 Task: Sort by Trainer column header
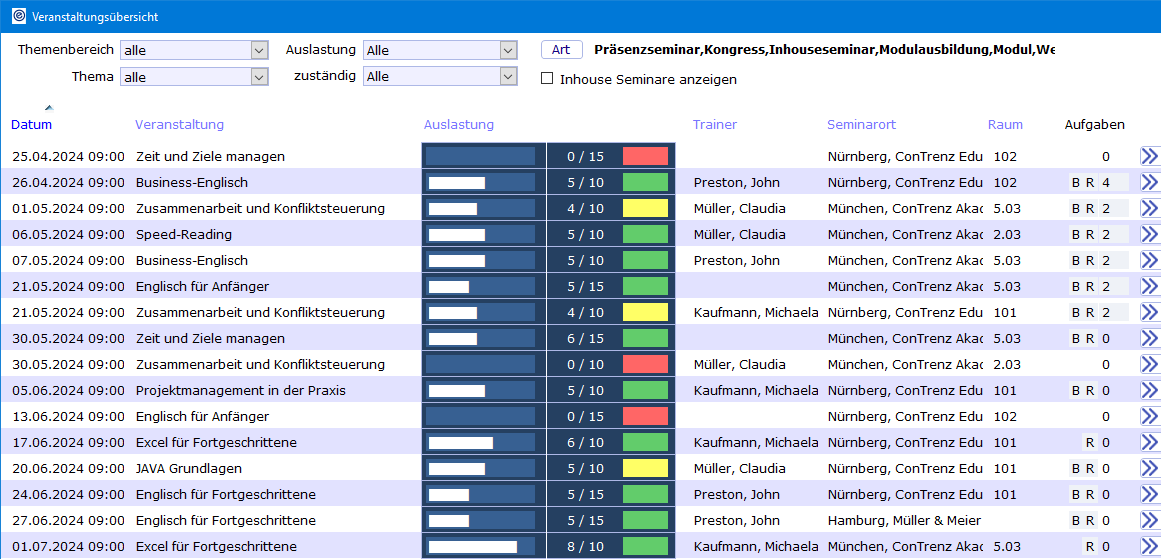(714, 125)
